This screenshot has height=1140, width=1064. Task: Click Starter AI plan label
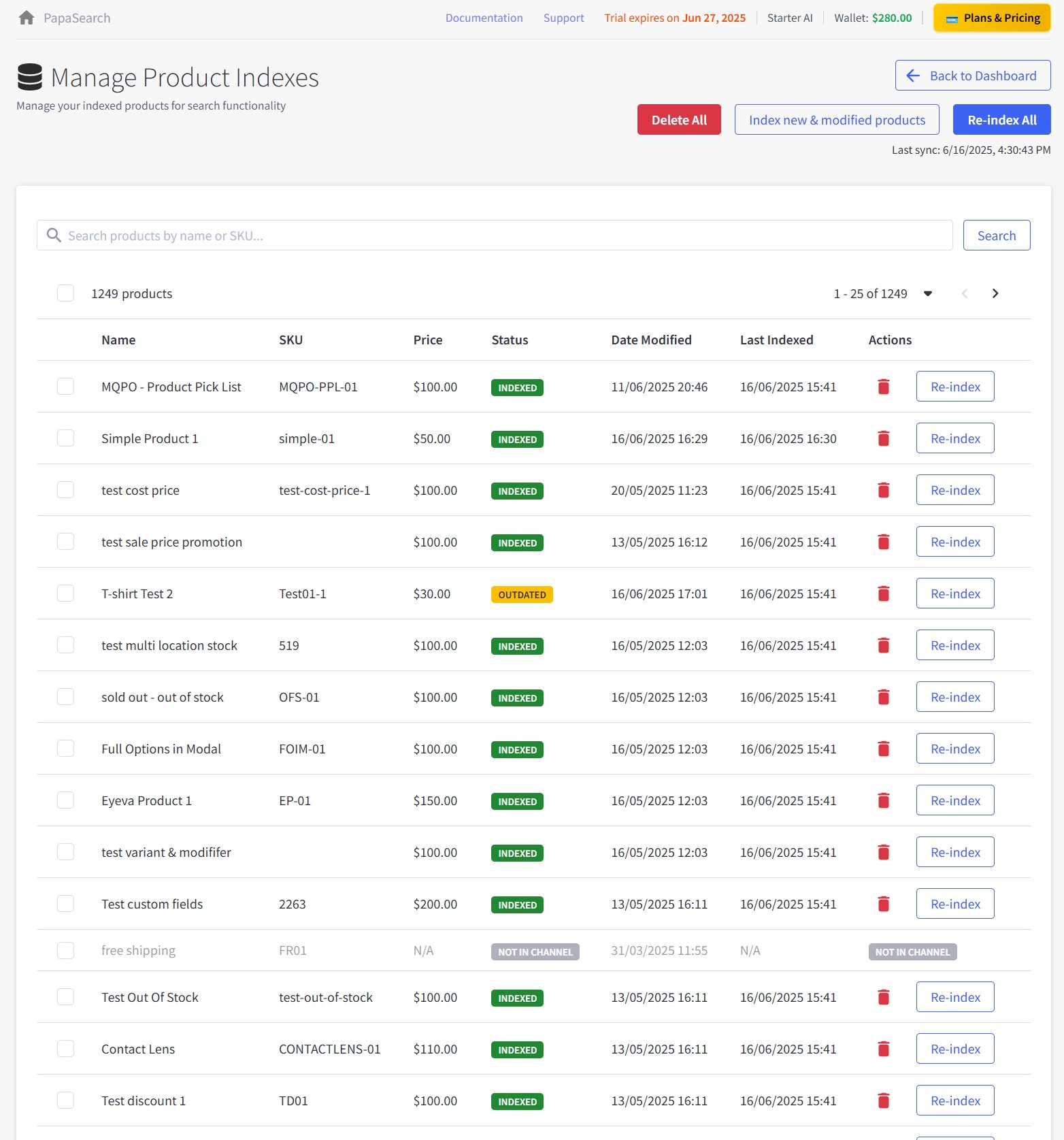(790, 18)
